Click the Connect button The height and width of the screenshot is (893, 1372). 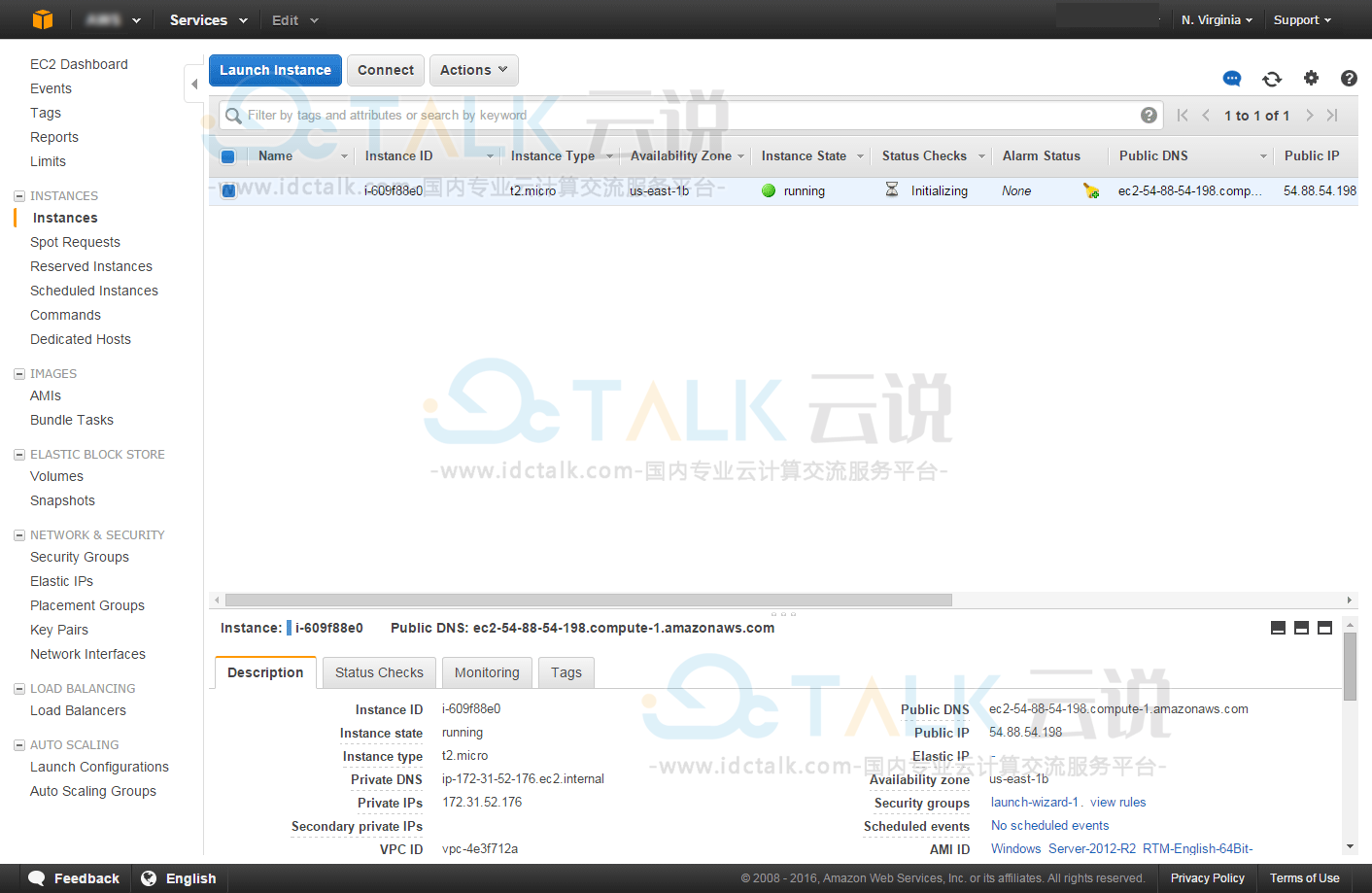[x=386, y=70]
